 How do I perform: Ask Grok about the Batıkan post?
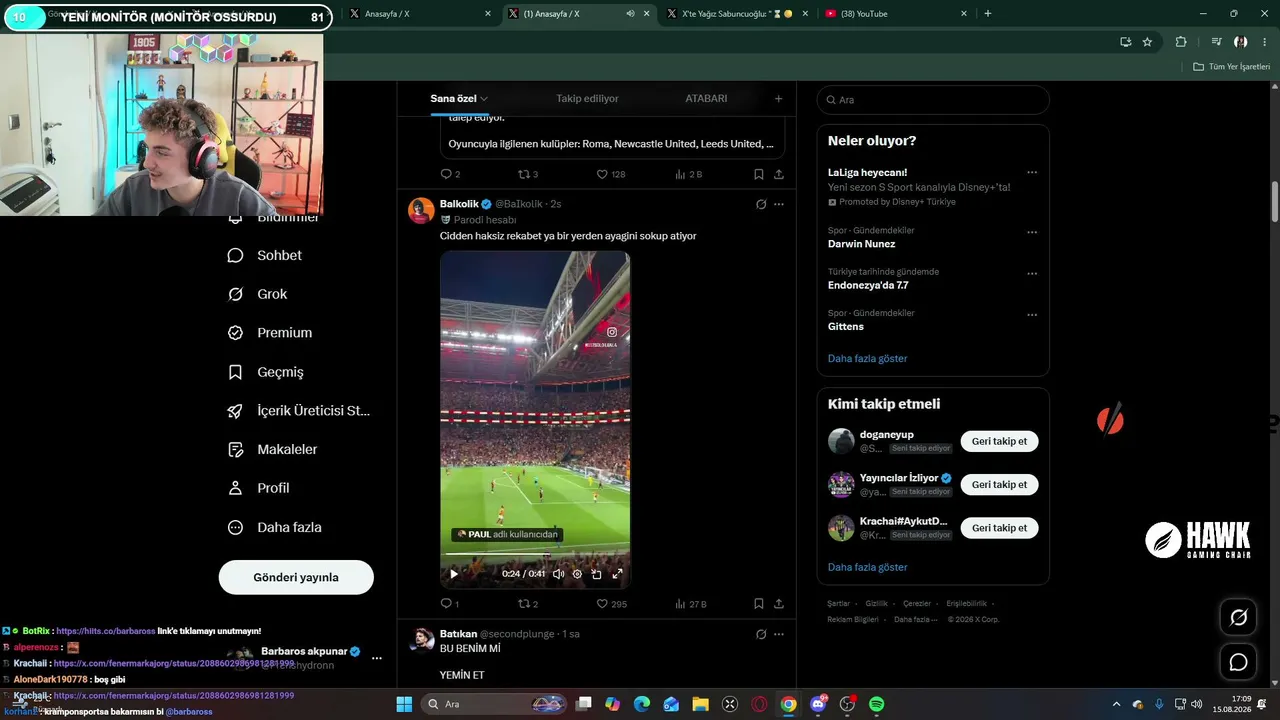pos(761,634)
